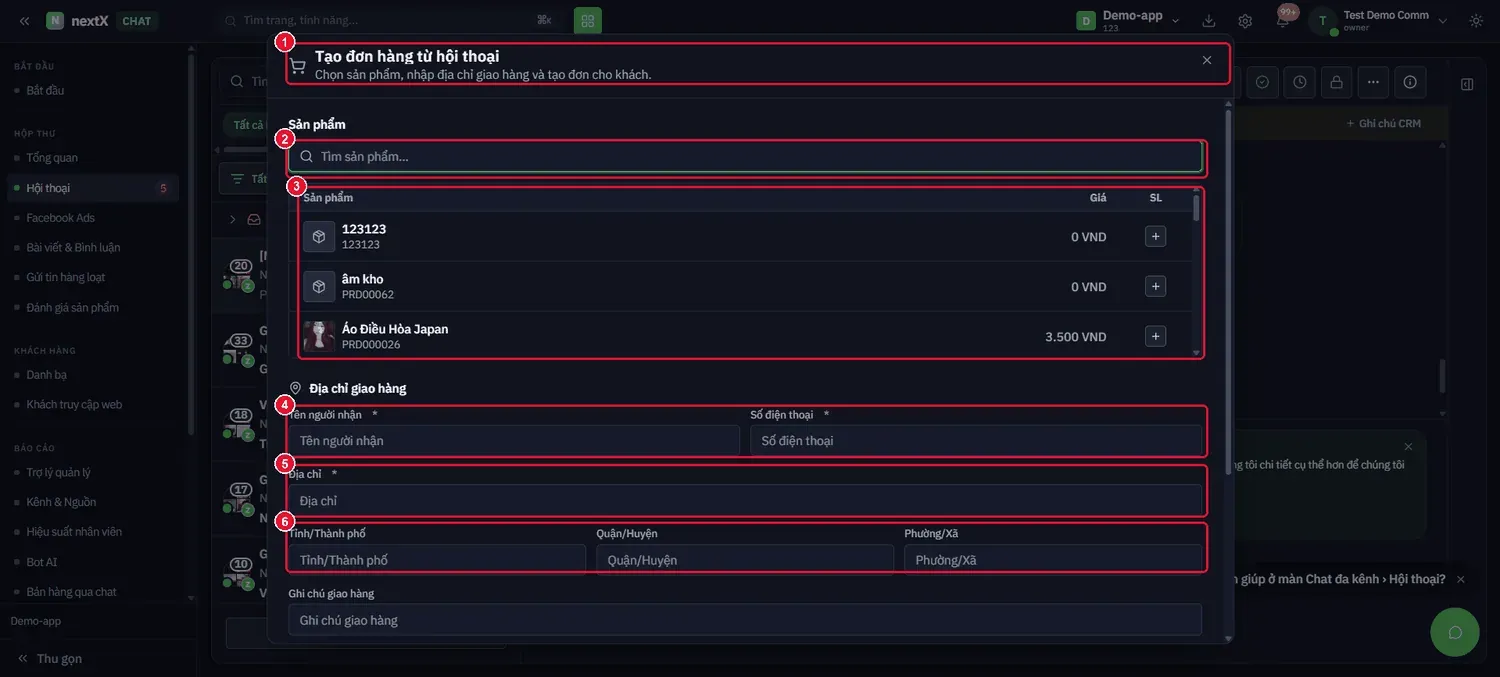1500x677 pixels.
Task: Select Kênh & Nguồn in the sidebar
Action: pos(61,502)
